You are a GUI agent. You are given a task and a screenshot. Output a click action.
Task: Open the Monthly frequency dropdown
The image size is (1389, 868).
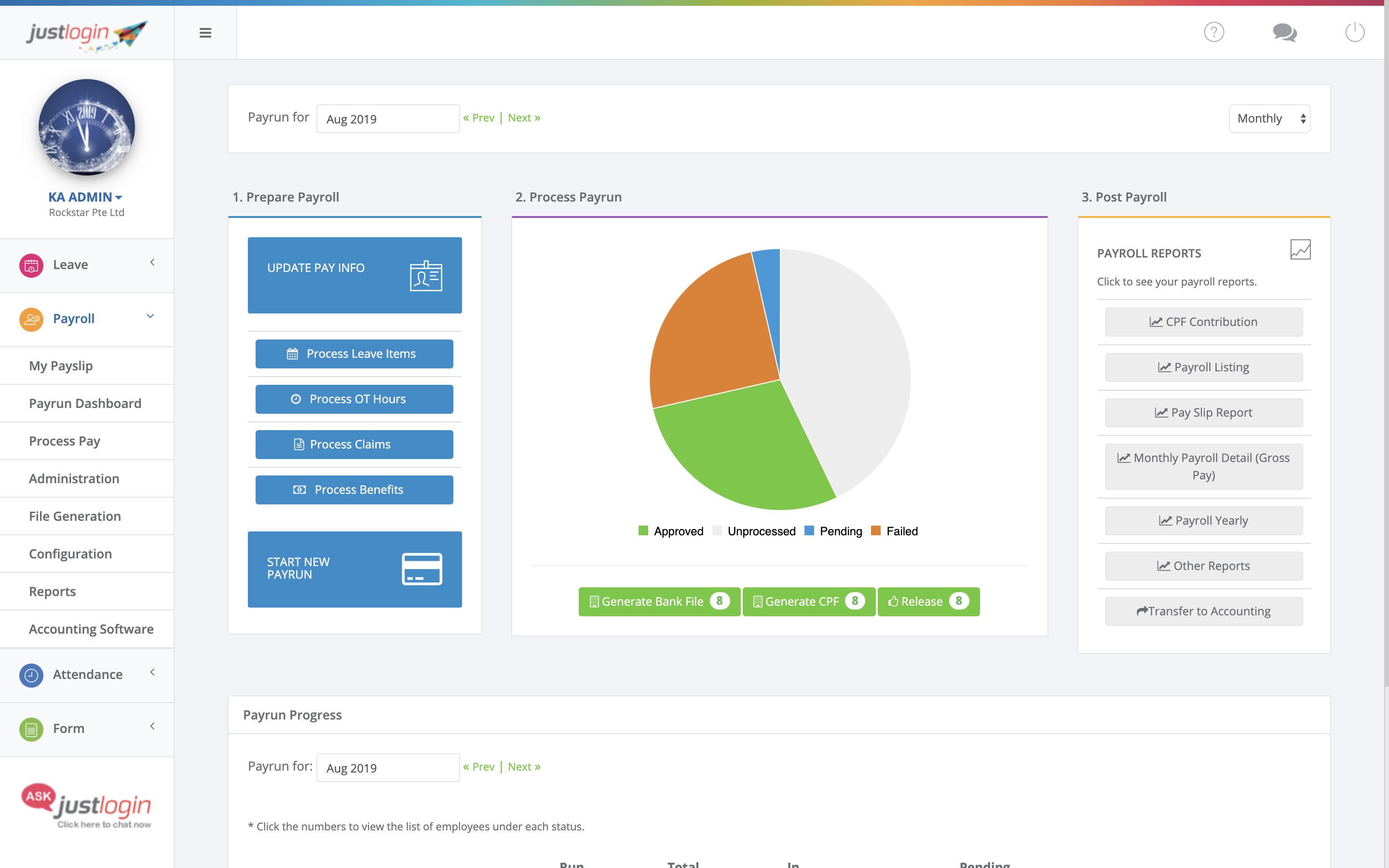click(x=1269, y=118)
